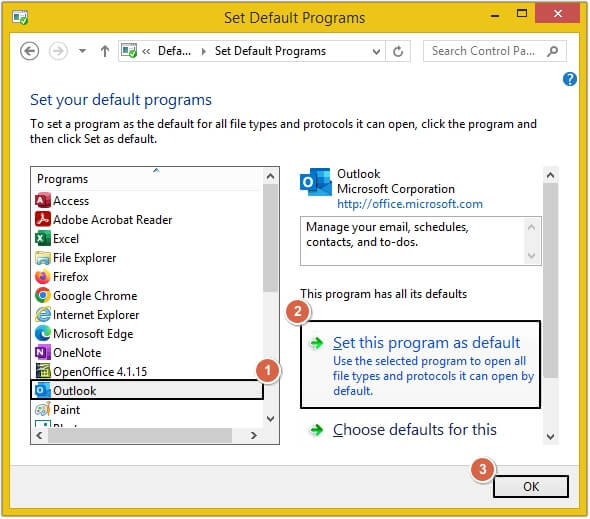Click the Forward navigation arrow

(58, 51)
